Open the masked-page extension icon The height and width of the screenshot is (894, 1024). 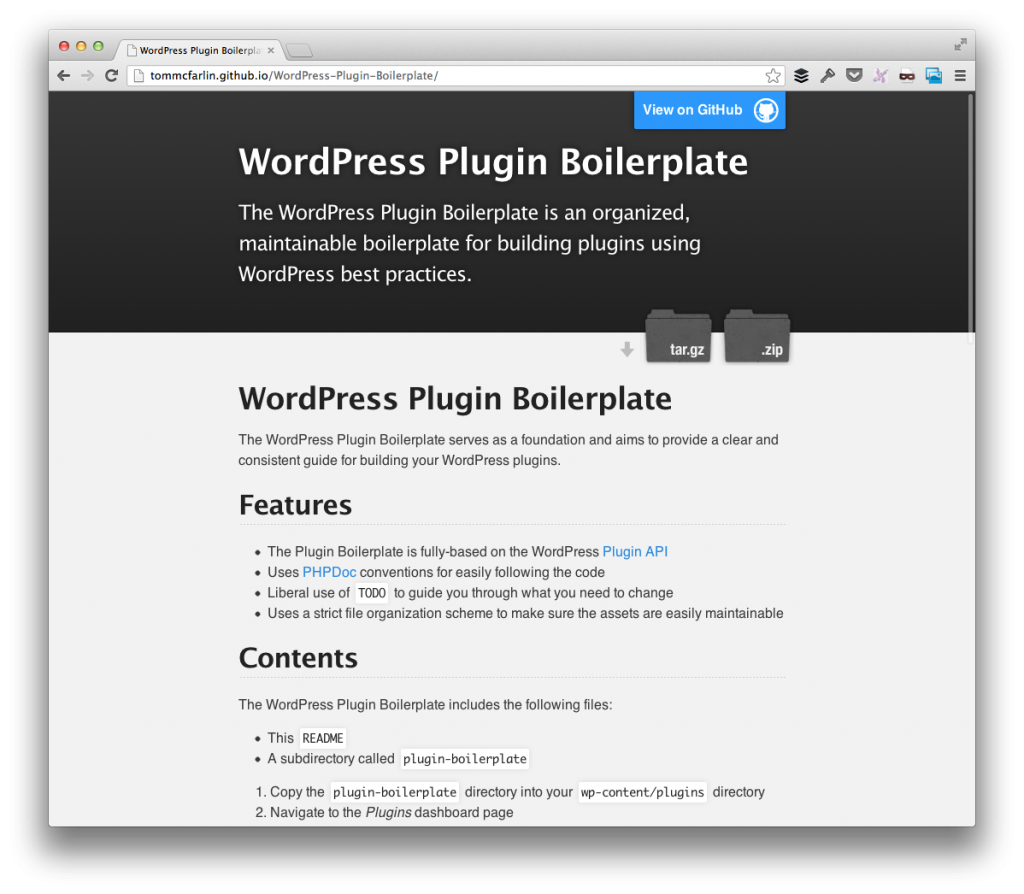907,76
